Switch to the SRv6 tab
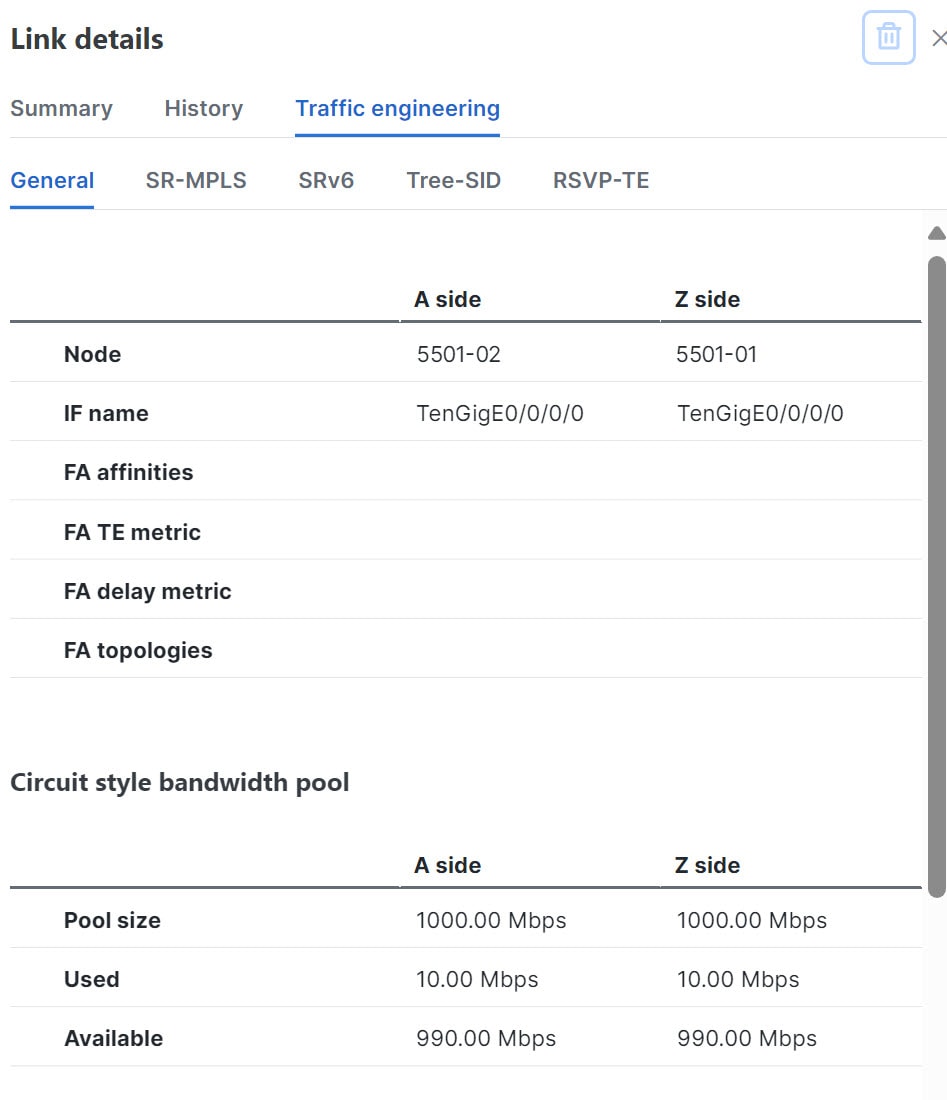Image resolution: width=947 pixels, height=1100 pixels. point(325,180)
